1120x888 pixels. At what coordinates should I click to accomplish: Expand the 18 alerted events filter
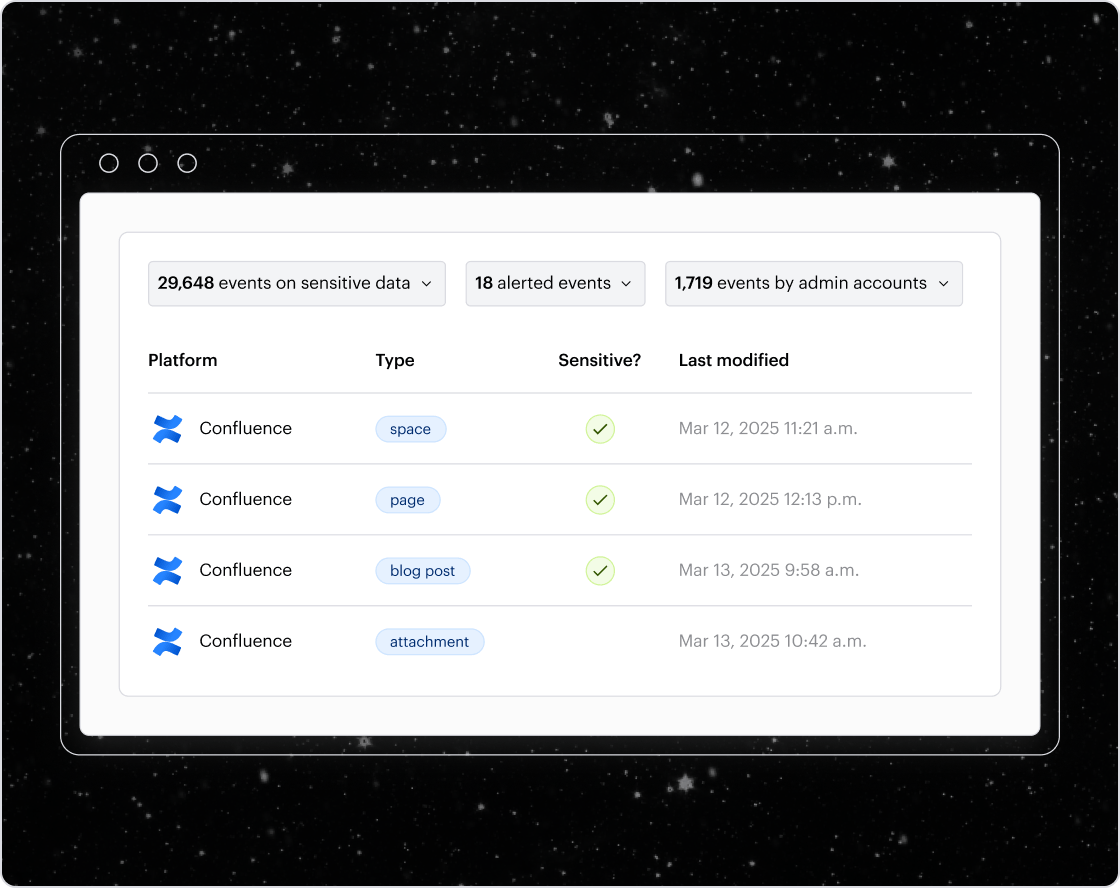(x=555, y=283)
